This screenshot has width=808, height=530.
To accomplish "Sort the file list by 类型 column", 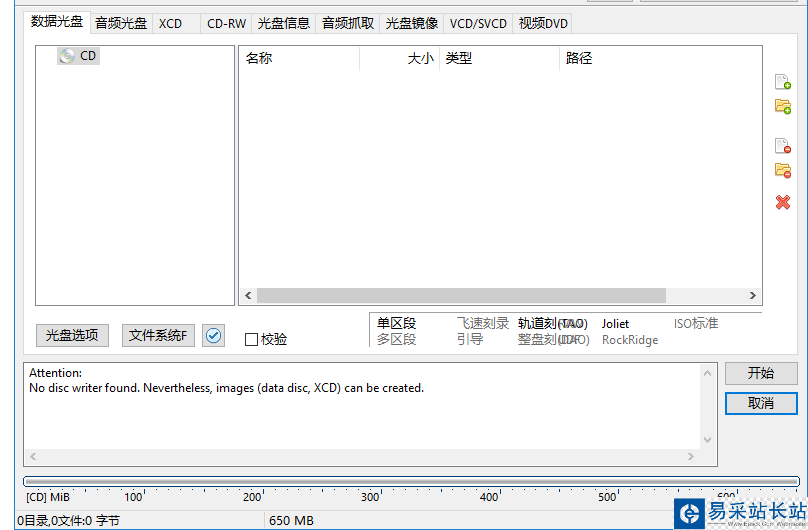I will click(x=499, y=58).
